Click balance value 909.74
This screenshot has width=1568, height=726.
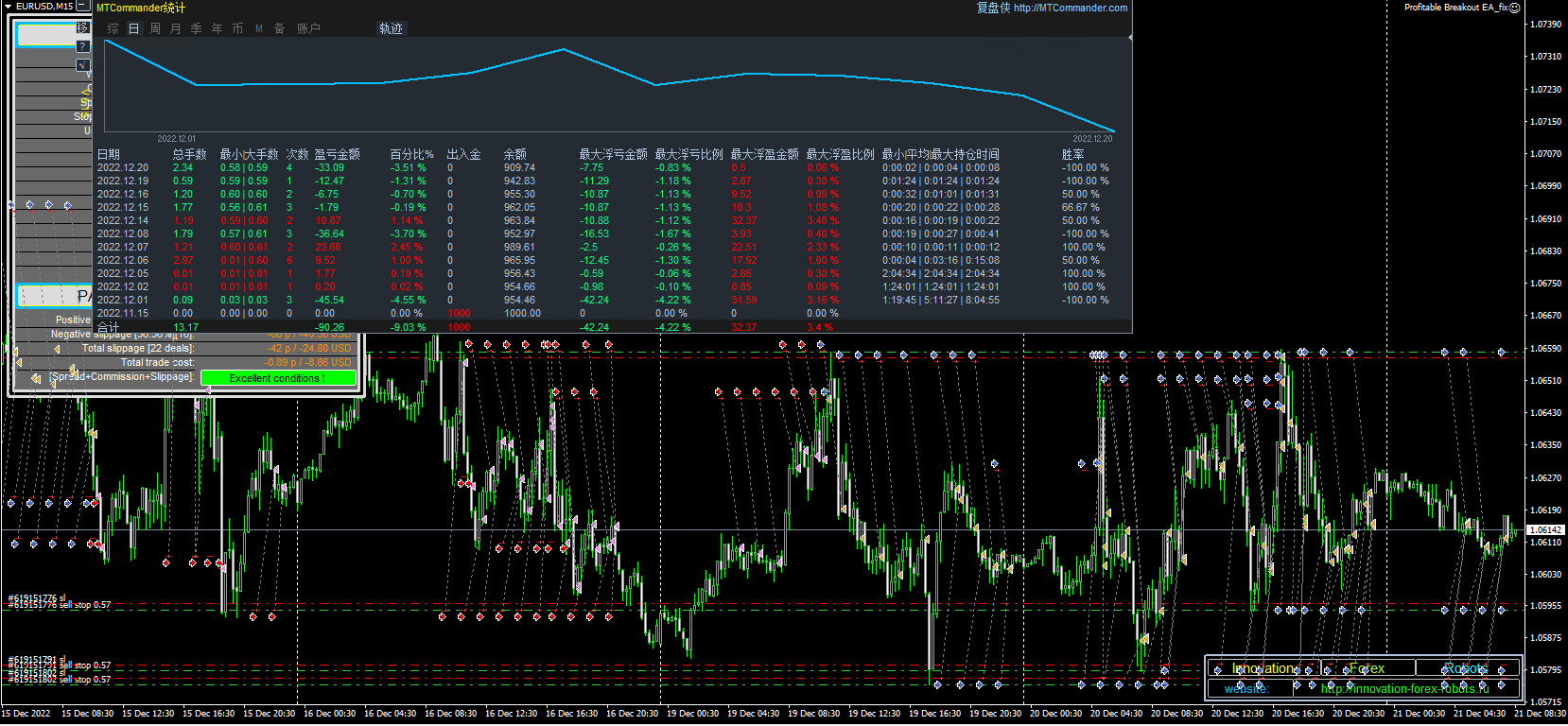coord(519,167)
